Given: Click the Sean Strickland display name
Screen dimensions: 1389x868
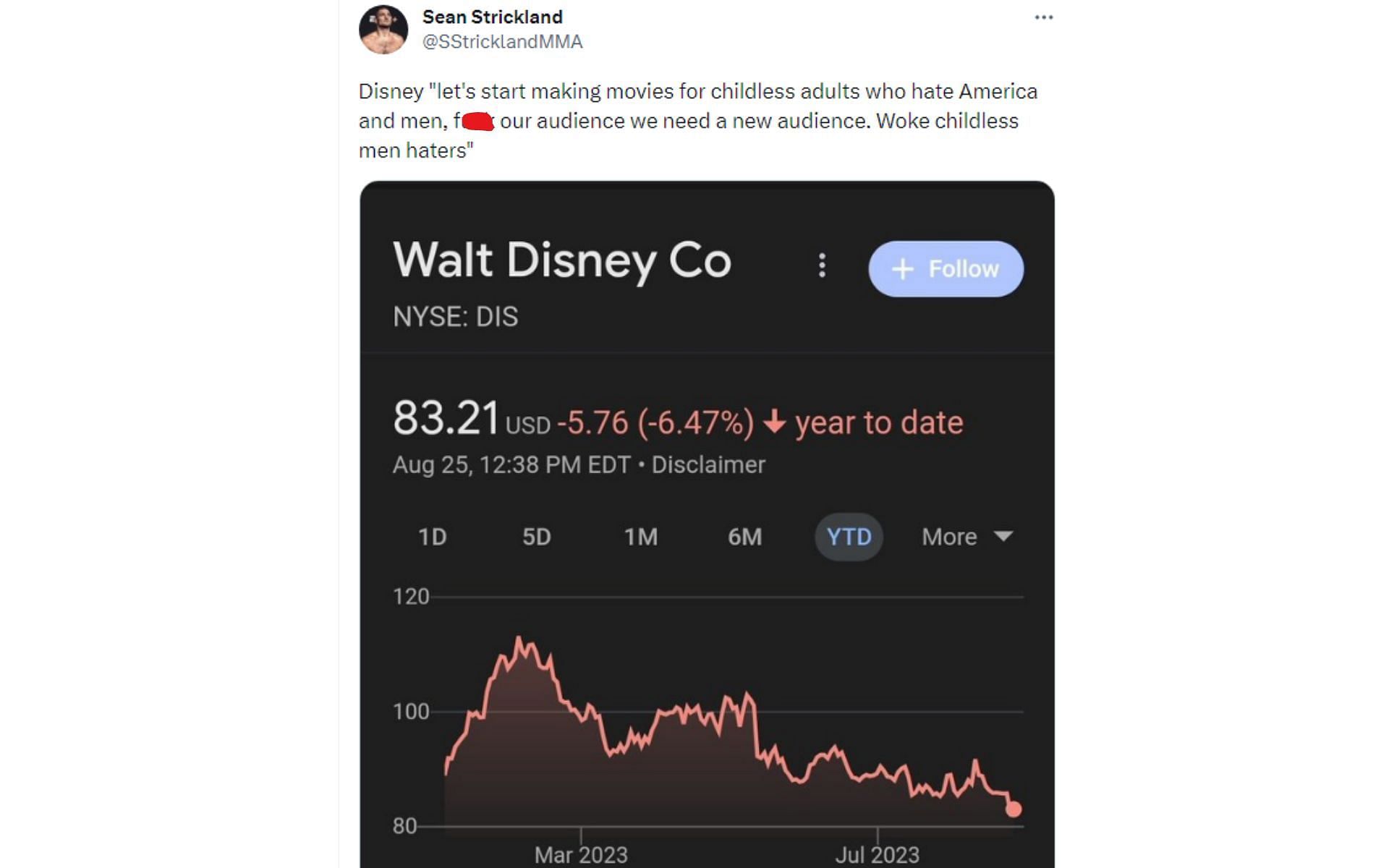Looking at the screenshot, I should (x=492, y=17).
